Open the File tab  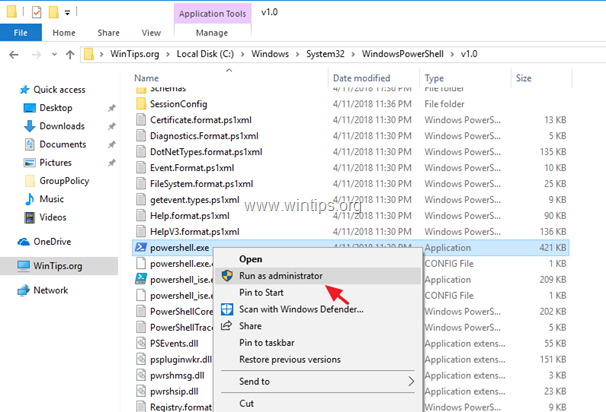tap(20, 33)
